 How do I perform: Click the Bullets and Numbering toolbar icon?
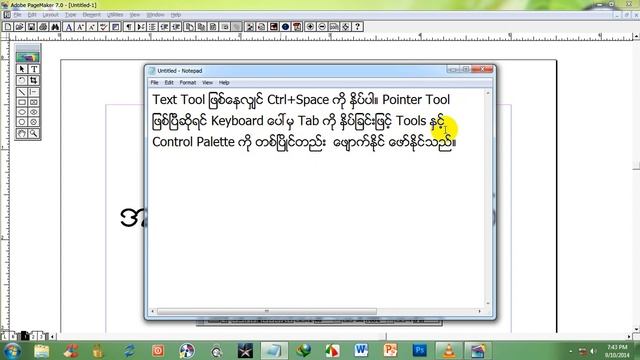153,27
